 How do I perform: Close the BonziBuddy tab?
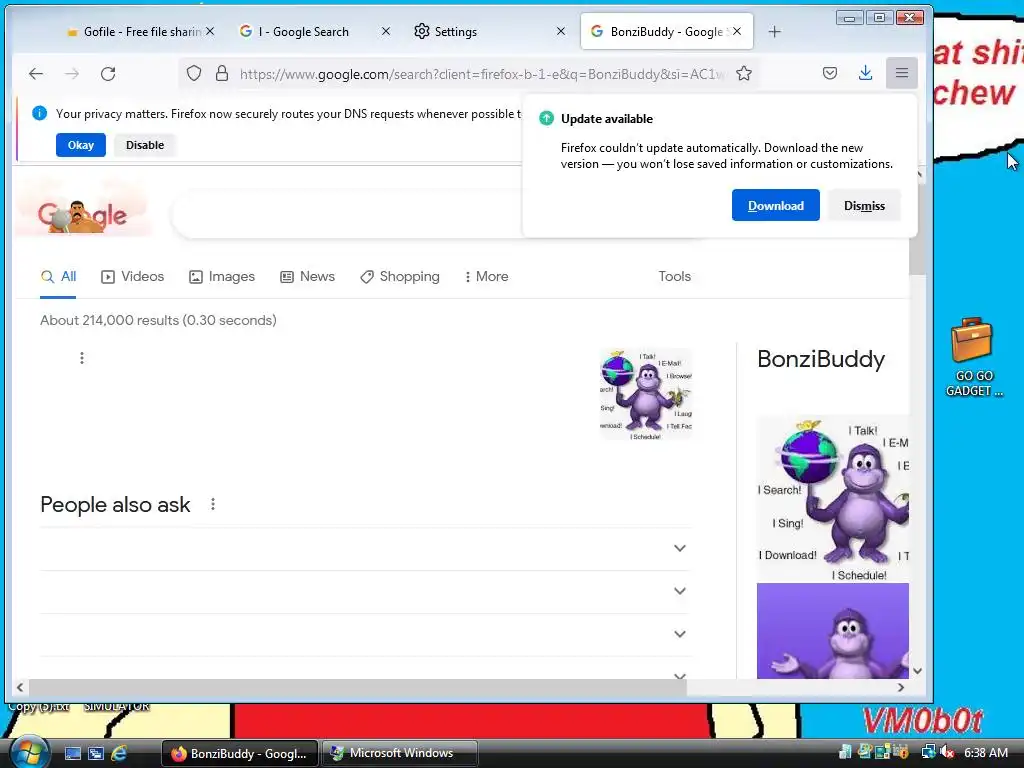click(x=737, y=31)
